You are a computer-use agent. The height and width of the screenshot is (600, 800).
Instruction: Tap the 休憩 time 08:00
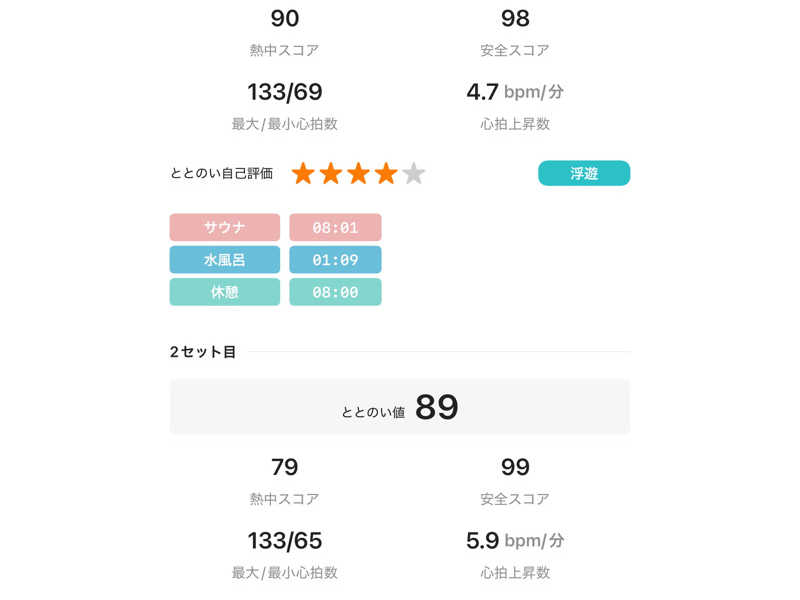coord(335,292)
